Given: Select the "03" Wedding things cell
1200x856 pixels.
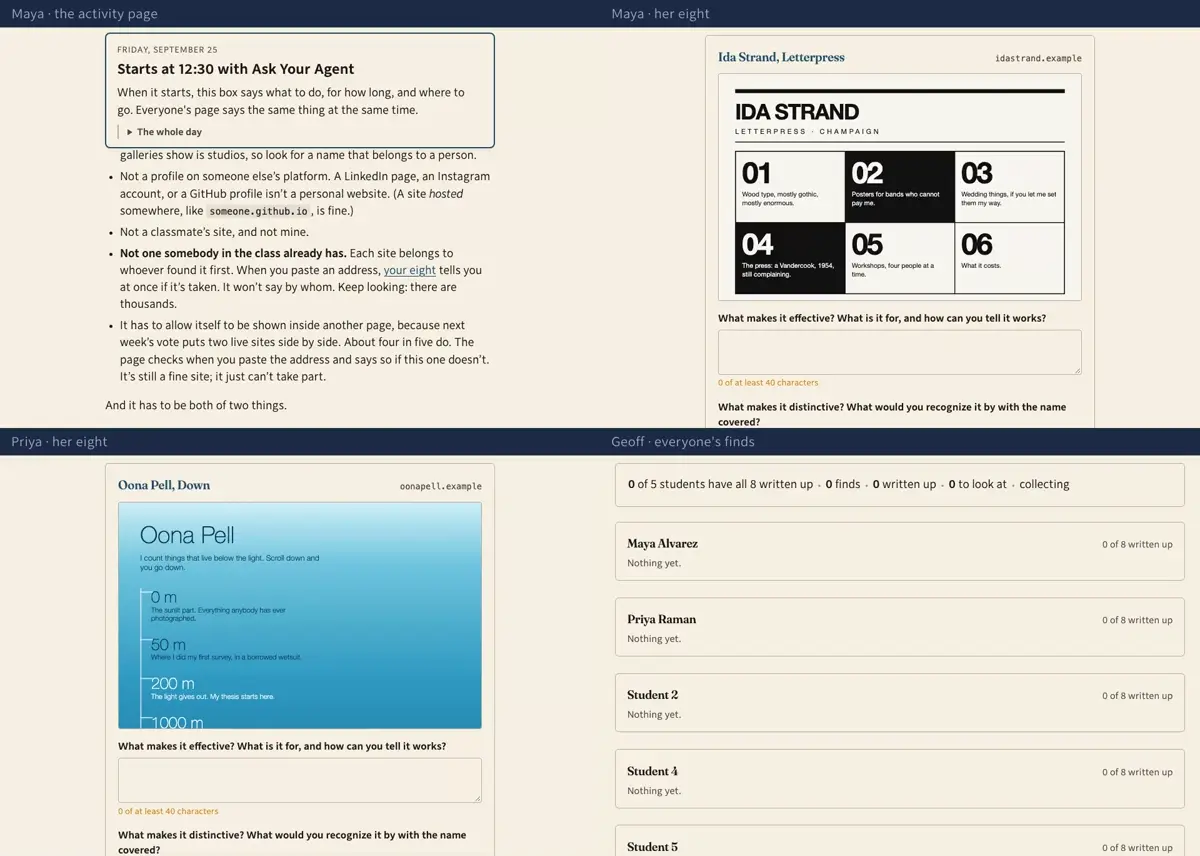Looking at the screenshot, I should tap(1010, 186).
